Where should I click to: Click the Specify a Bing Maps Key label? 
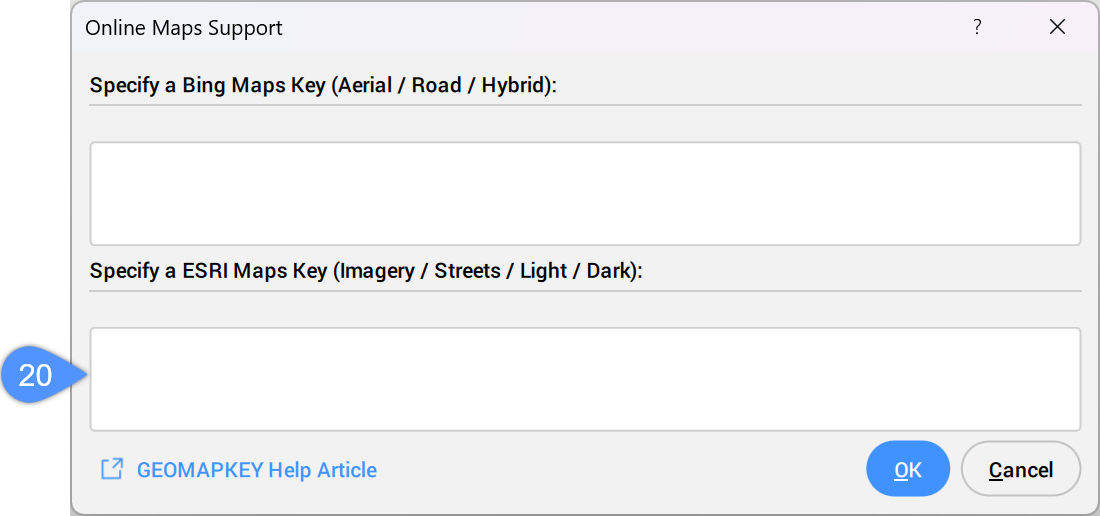[323, 86]
